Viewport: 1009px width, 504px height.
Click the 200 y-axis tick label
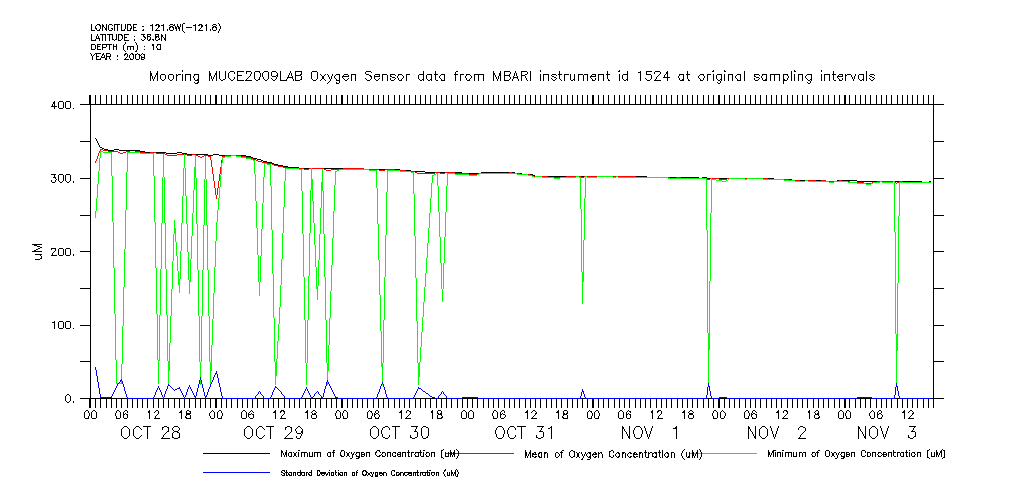click(63, 252)
